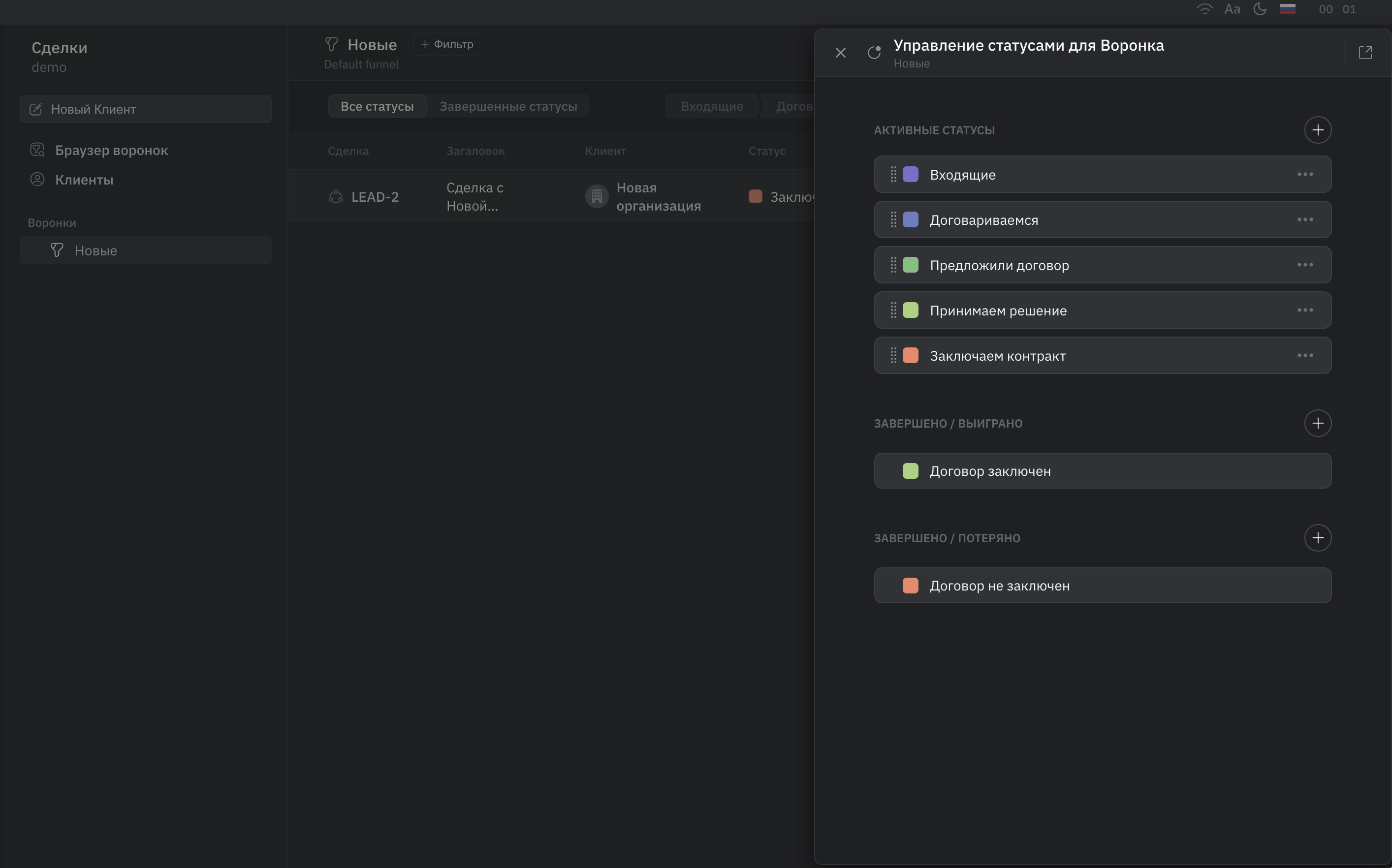Select the Принимаем решение status name
Screen dimensions: 1392x868
998,310
